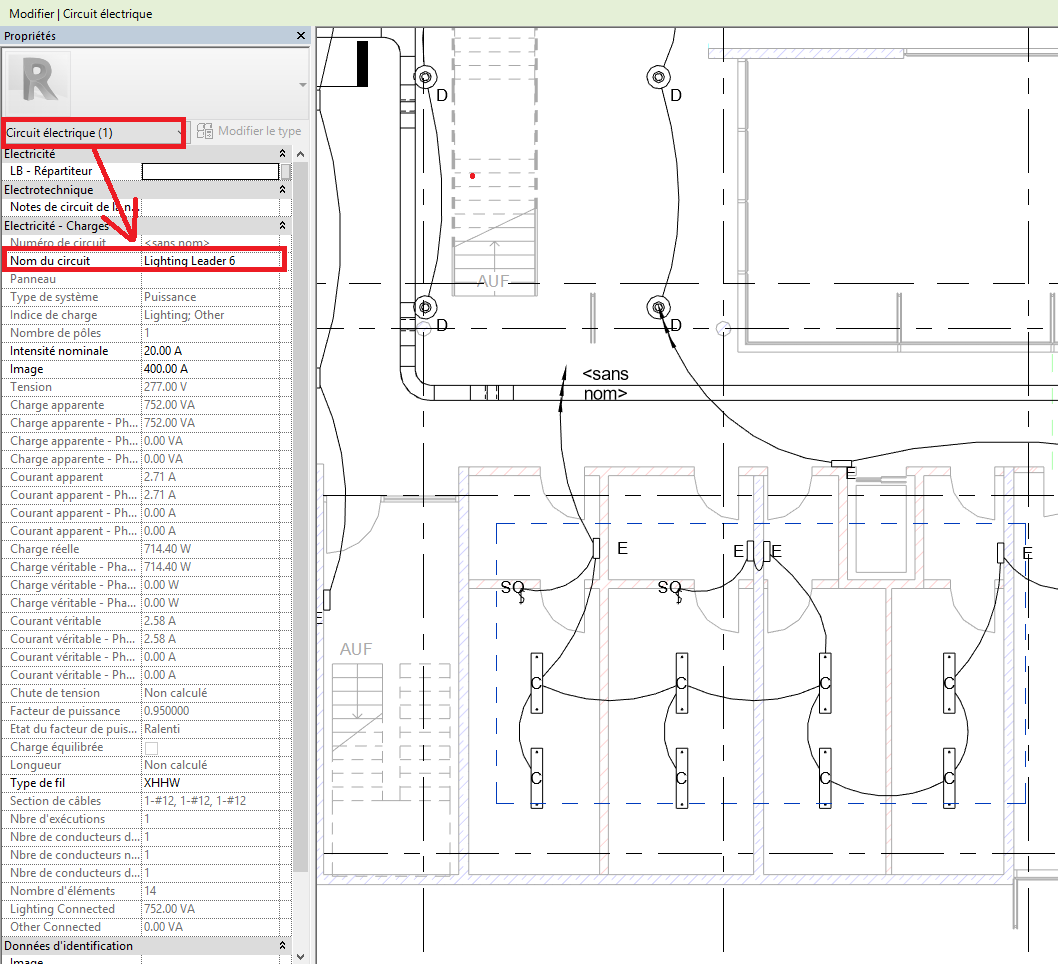The image size is (1058, 964).
Task: Collapse the Electricité section
Action: [282, 154]
